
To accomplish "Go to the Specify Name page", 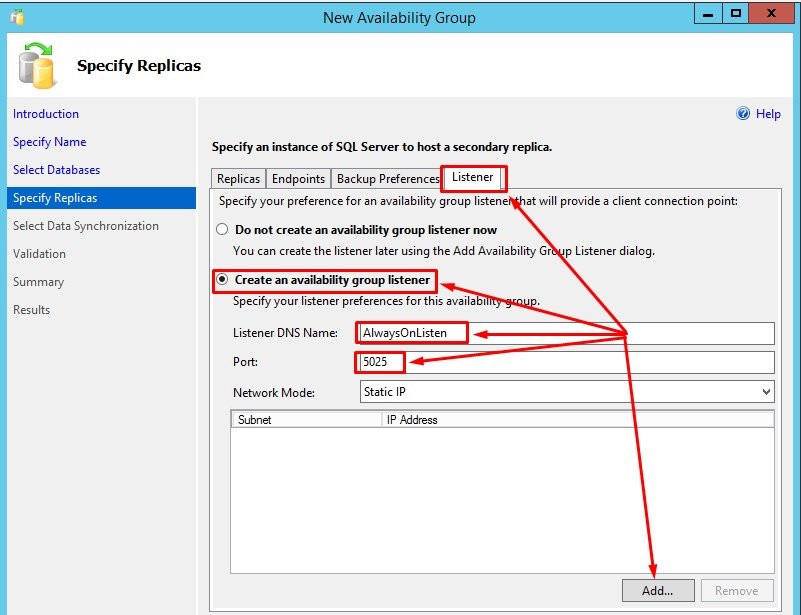I will (x=49, y=142).
